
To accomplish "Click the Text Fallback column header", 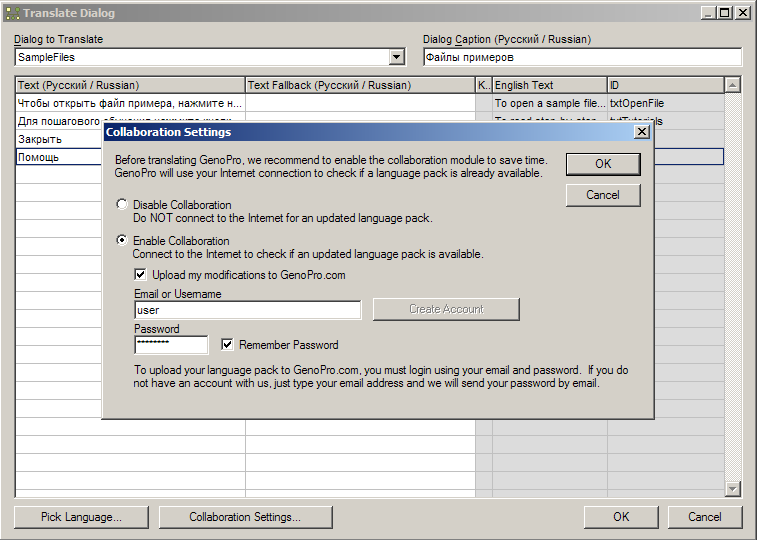I will [x=360, y=85].
